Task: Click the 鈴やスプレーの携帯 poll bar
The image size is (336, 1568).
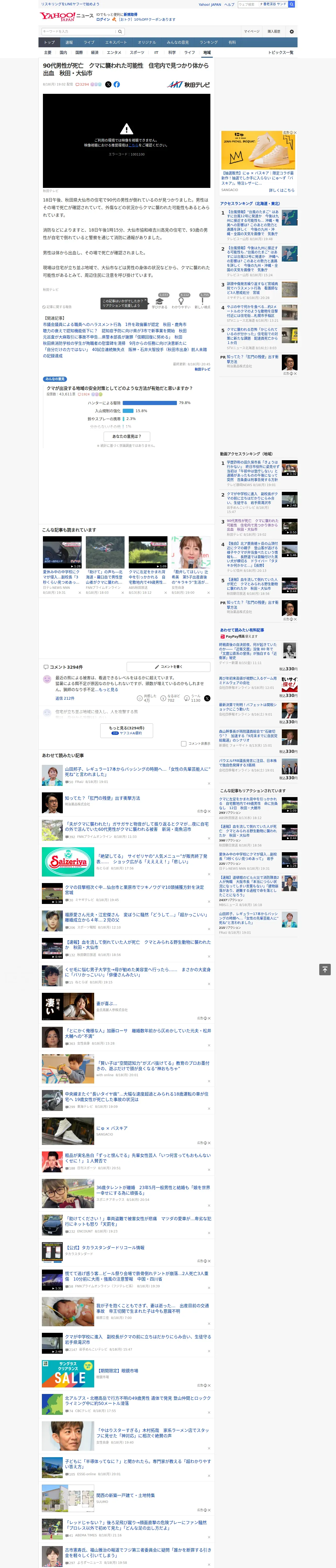Action: coord(124,419)
